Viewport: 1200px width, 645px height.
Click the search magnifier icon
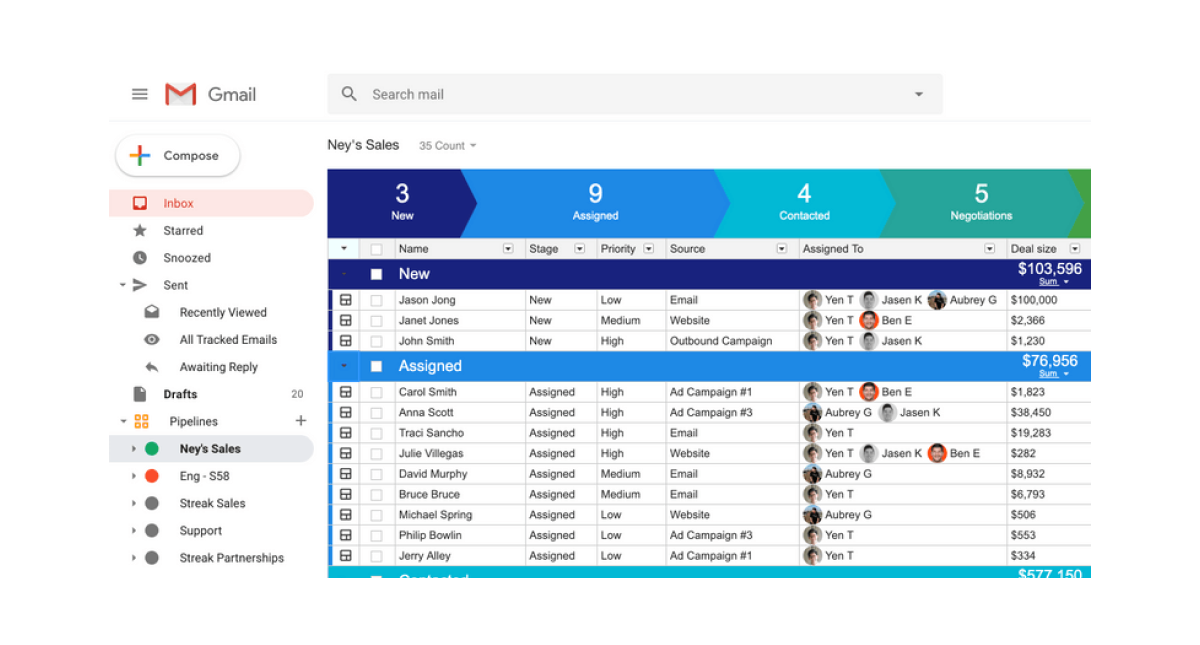[349, 94]
